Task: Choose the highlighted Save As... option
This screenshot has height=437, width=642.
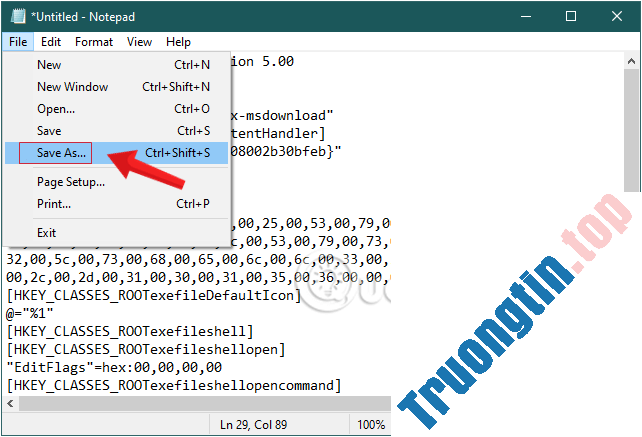Action: point(62,153)
